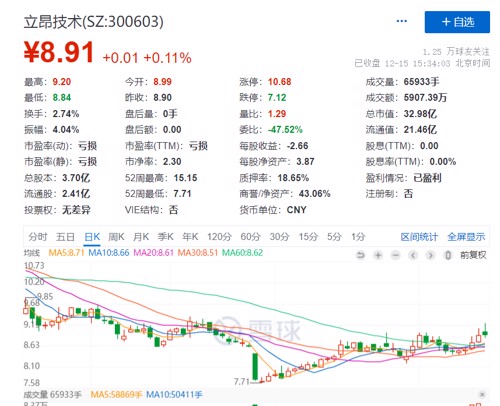Click the MA30:8.51 moving average label

coord(198,253)
